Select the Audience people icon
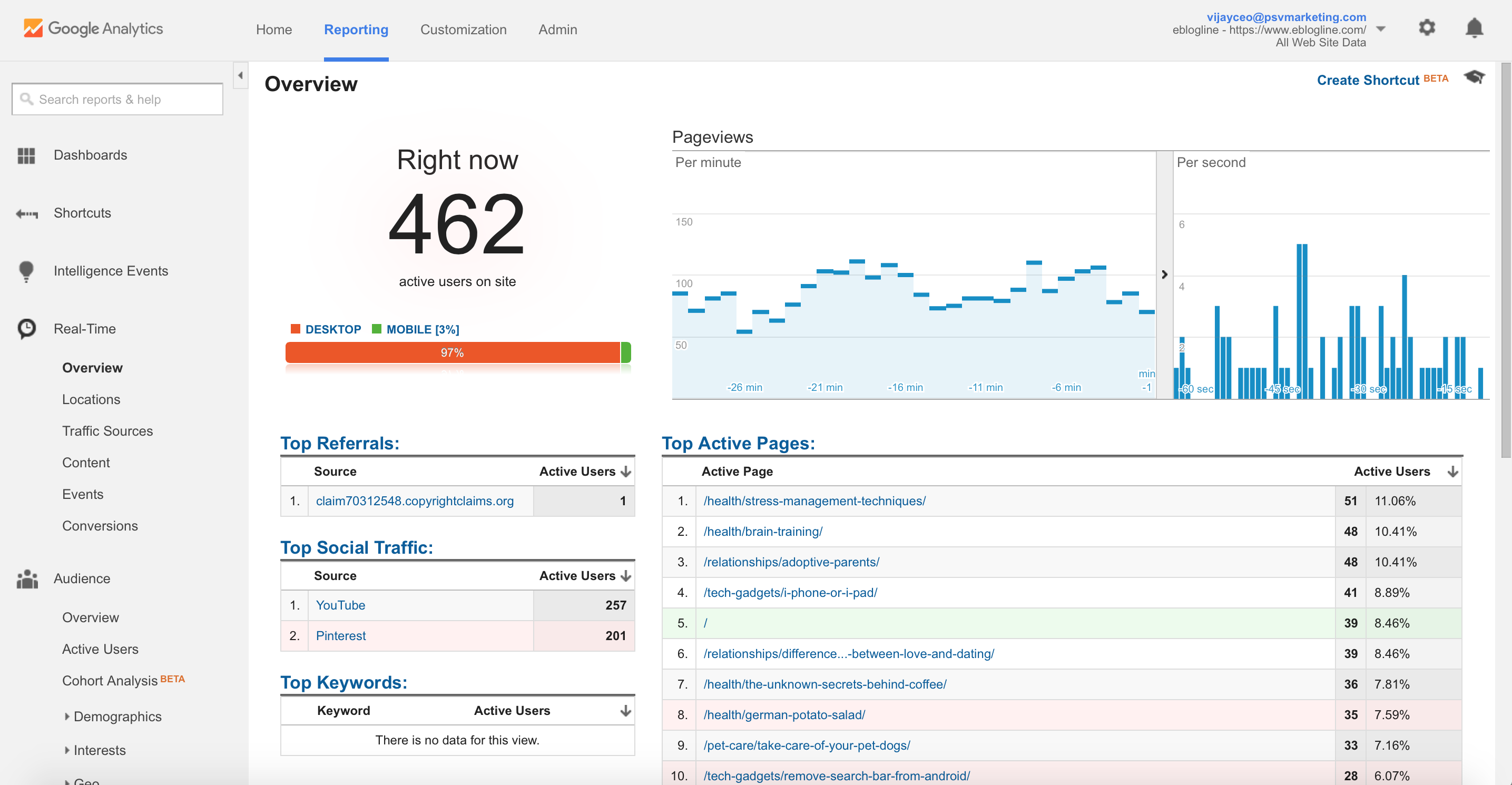 click(x=26, y=579)
